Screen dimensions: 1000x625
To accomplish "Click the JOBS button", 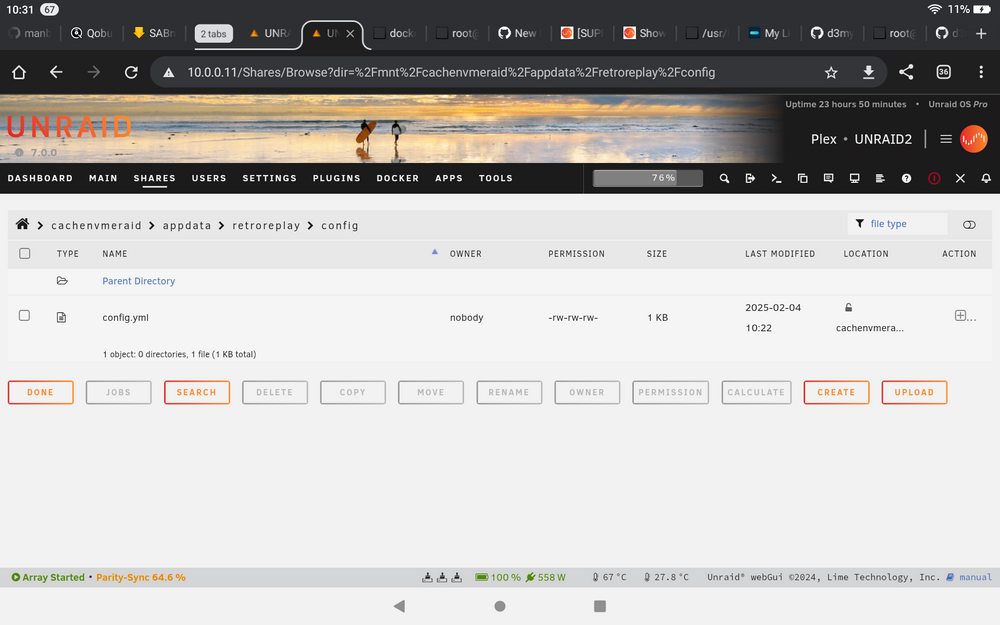I will (x=119, y=392).
